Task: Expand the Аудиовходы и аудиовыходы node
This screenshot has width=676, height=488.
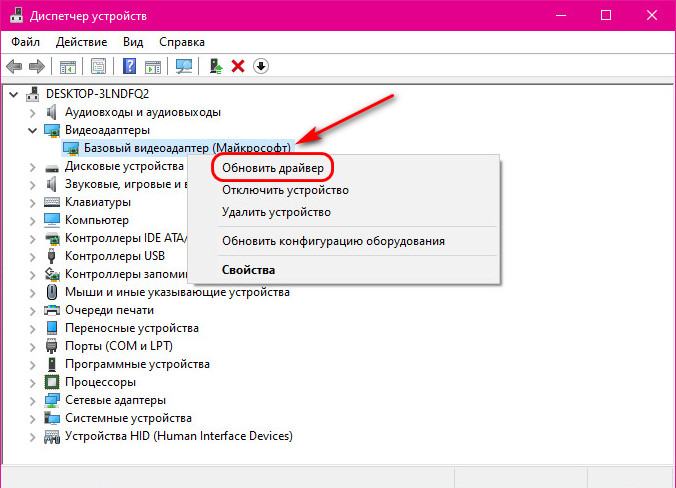Action: [33, 113]
